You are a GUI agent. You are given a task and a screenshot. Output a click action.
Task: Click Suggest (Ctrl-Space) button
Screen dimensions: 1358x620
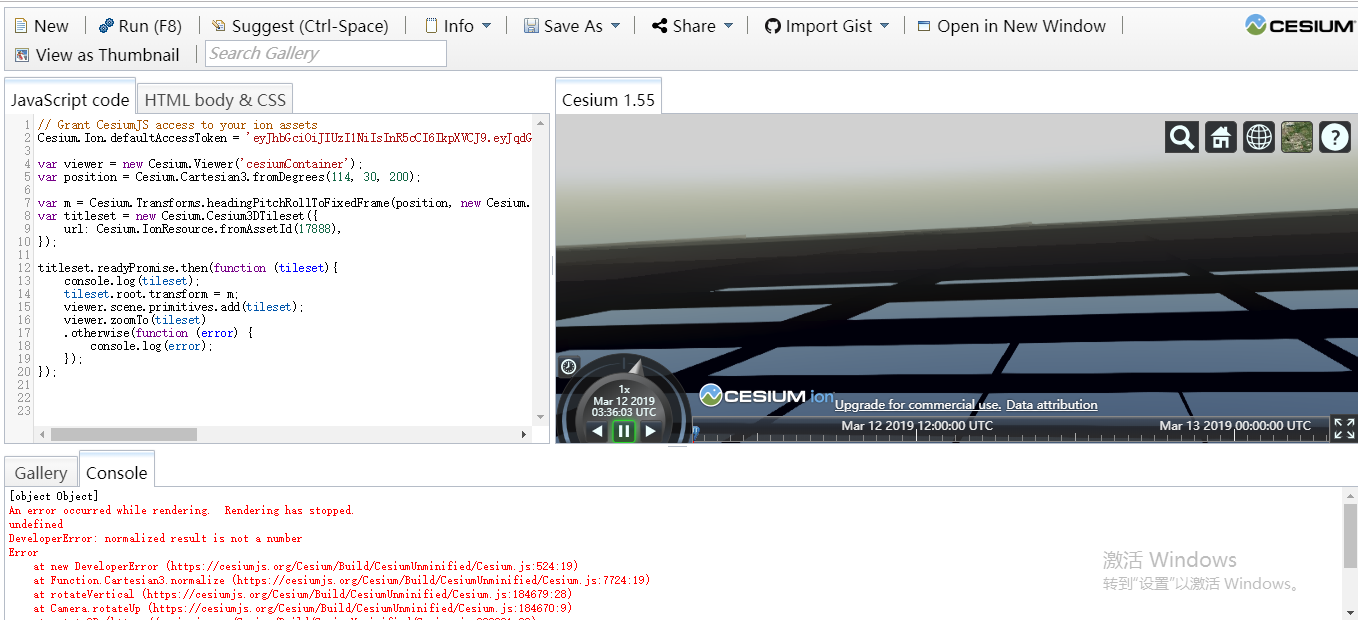(x=299, y=26)
